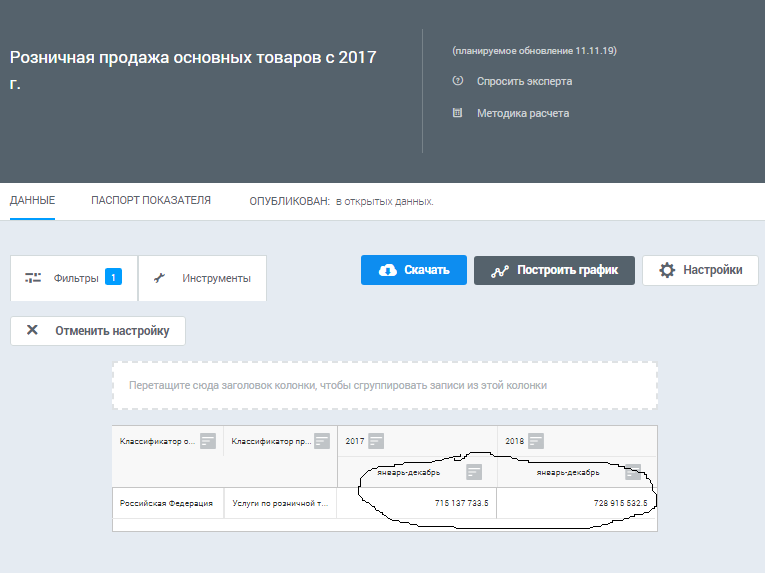Image resolution: width=765 pixels, height=573 pixels.
Task: Open filter icon for 2018 январь-декабрь column
Action: tap(633, 472)
